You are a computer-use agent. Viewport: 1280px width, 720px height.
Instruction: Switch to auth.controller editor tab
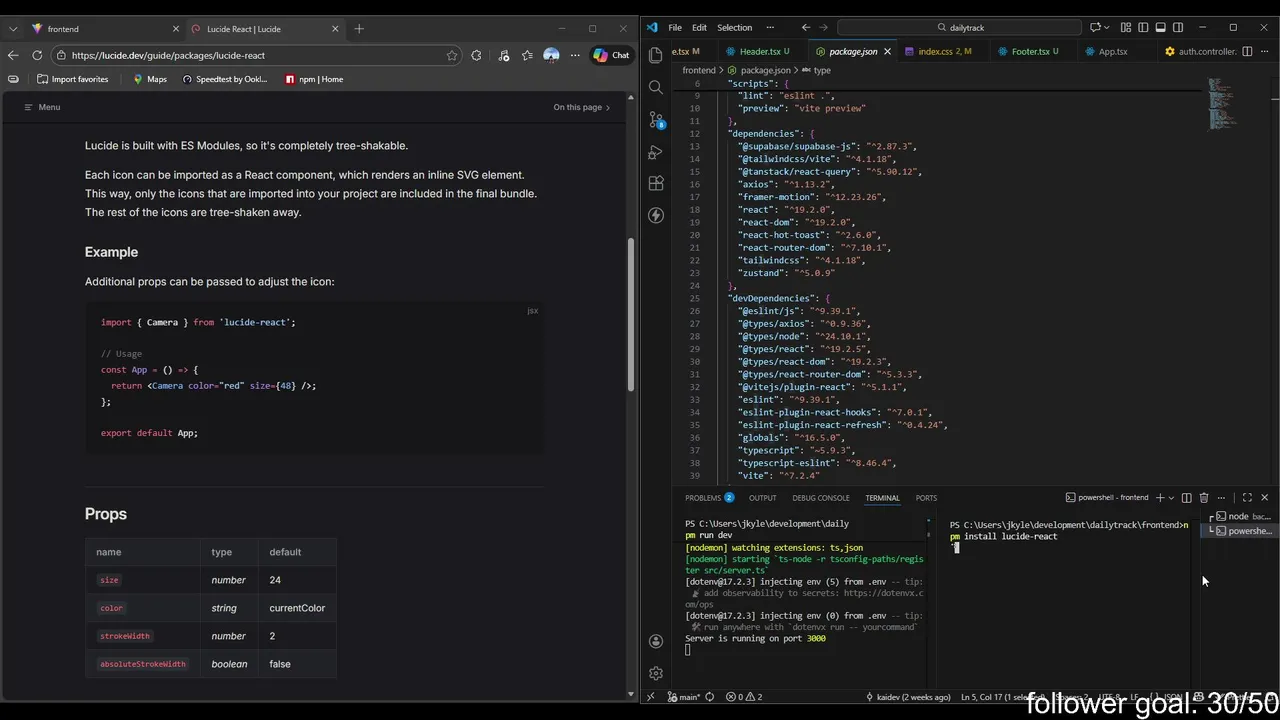[1199, 51]
